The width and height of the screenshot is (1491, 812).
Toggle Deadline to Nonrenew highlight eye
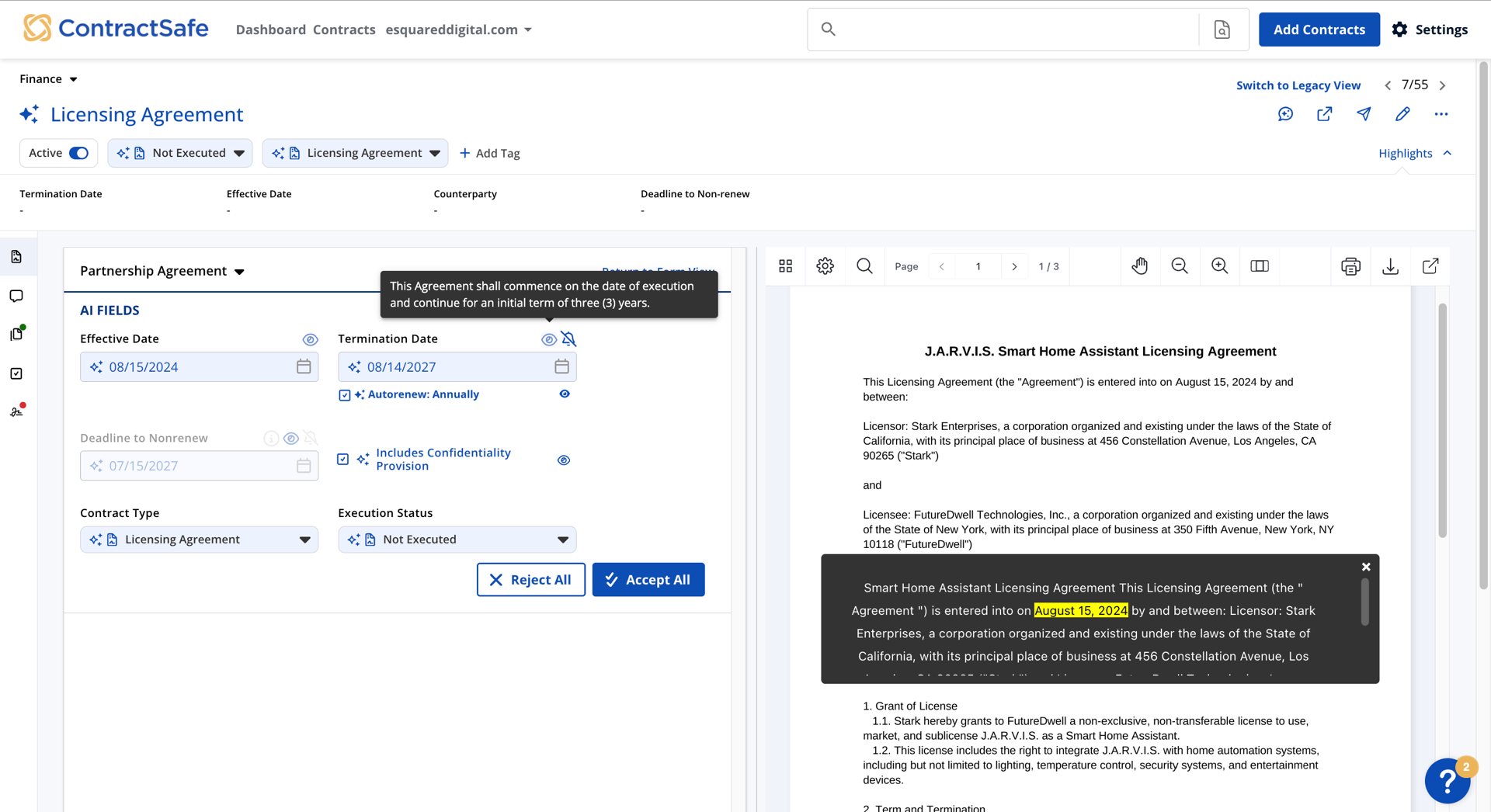tap(291, 439)
